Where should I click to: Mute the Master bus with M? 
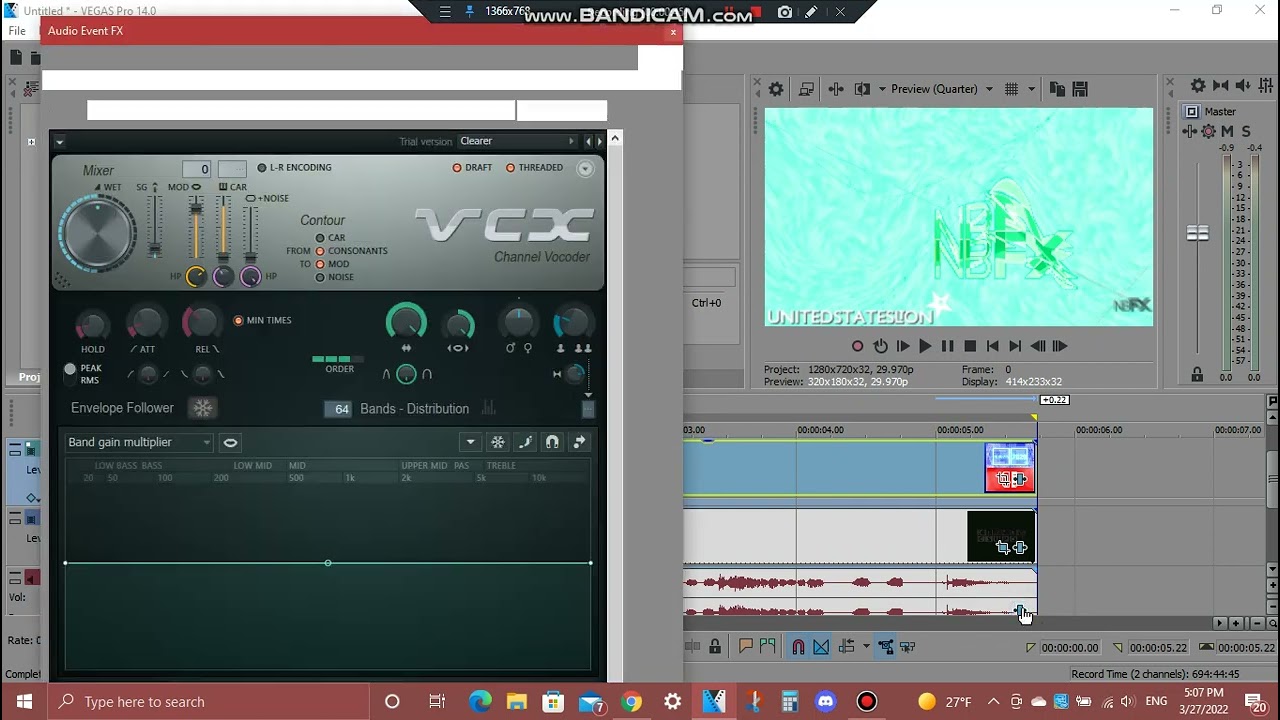pos(1227,131)
